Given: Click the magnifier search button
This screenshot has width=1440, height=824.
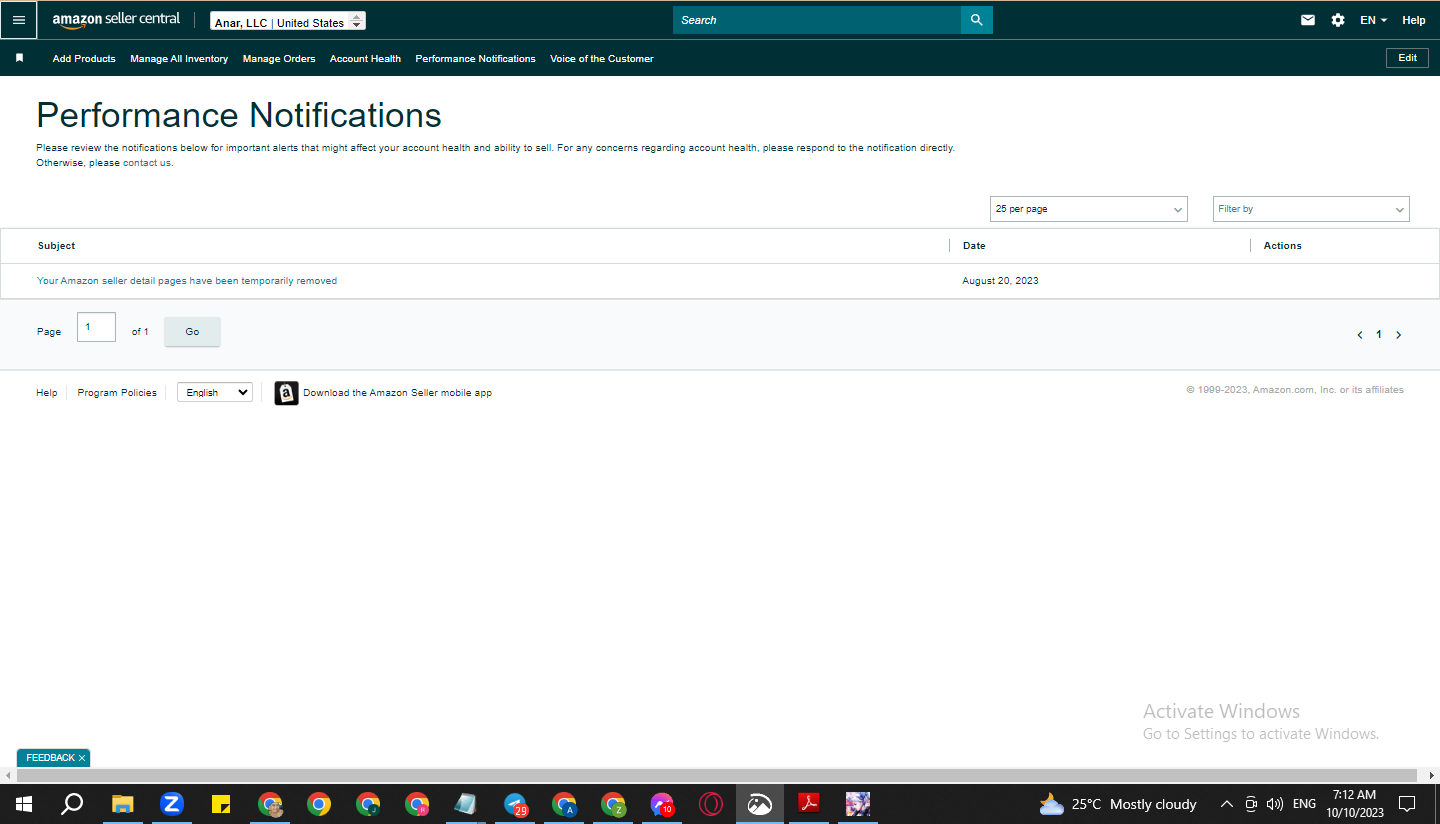Looking at the screenshot, I should click(977, 20).
